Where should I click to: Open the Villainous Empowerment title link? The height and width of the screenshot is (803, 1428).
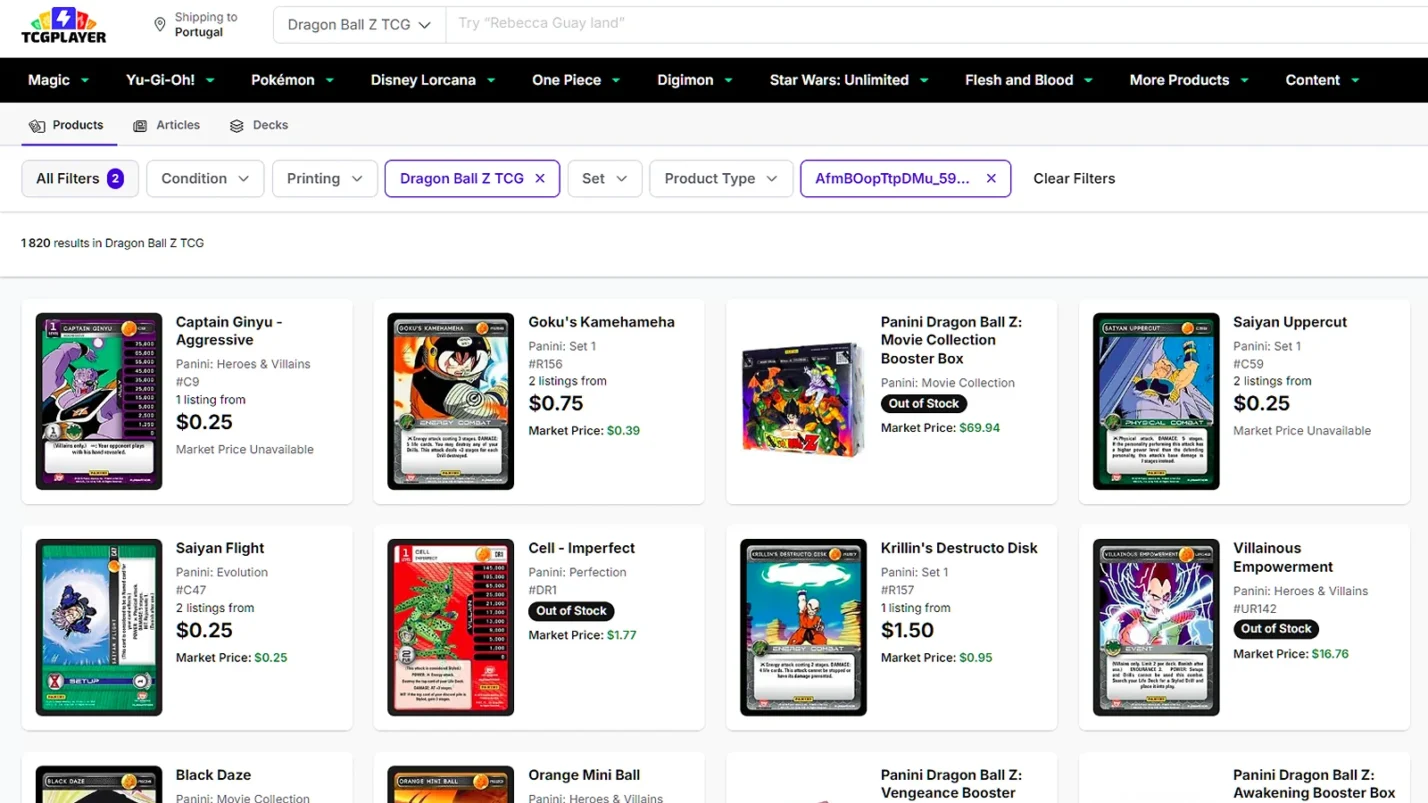1283,557
